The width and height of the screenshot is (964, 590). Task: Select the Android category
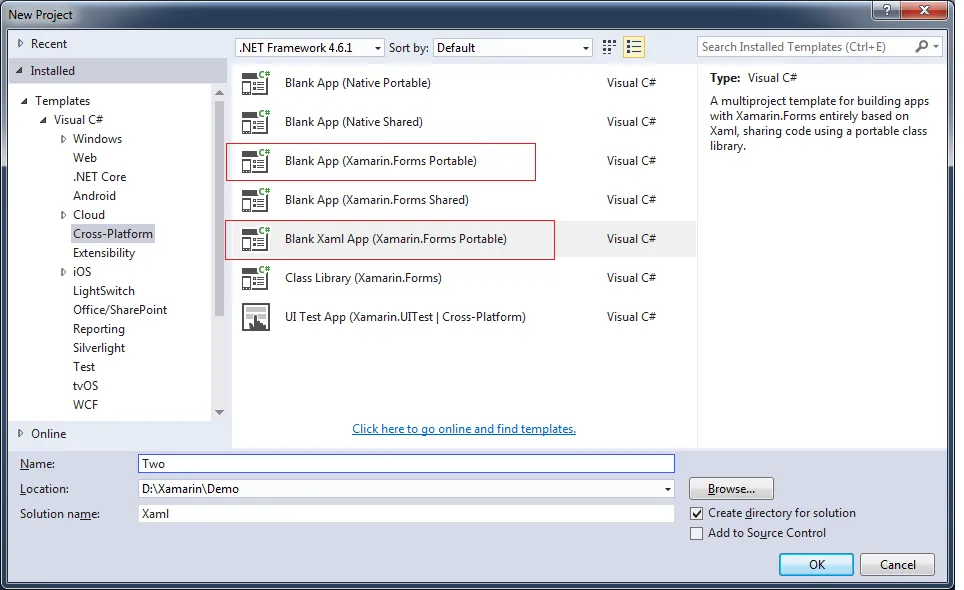pos(94,196)
